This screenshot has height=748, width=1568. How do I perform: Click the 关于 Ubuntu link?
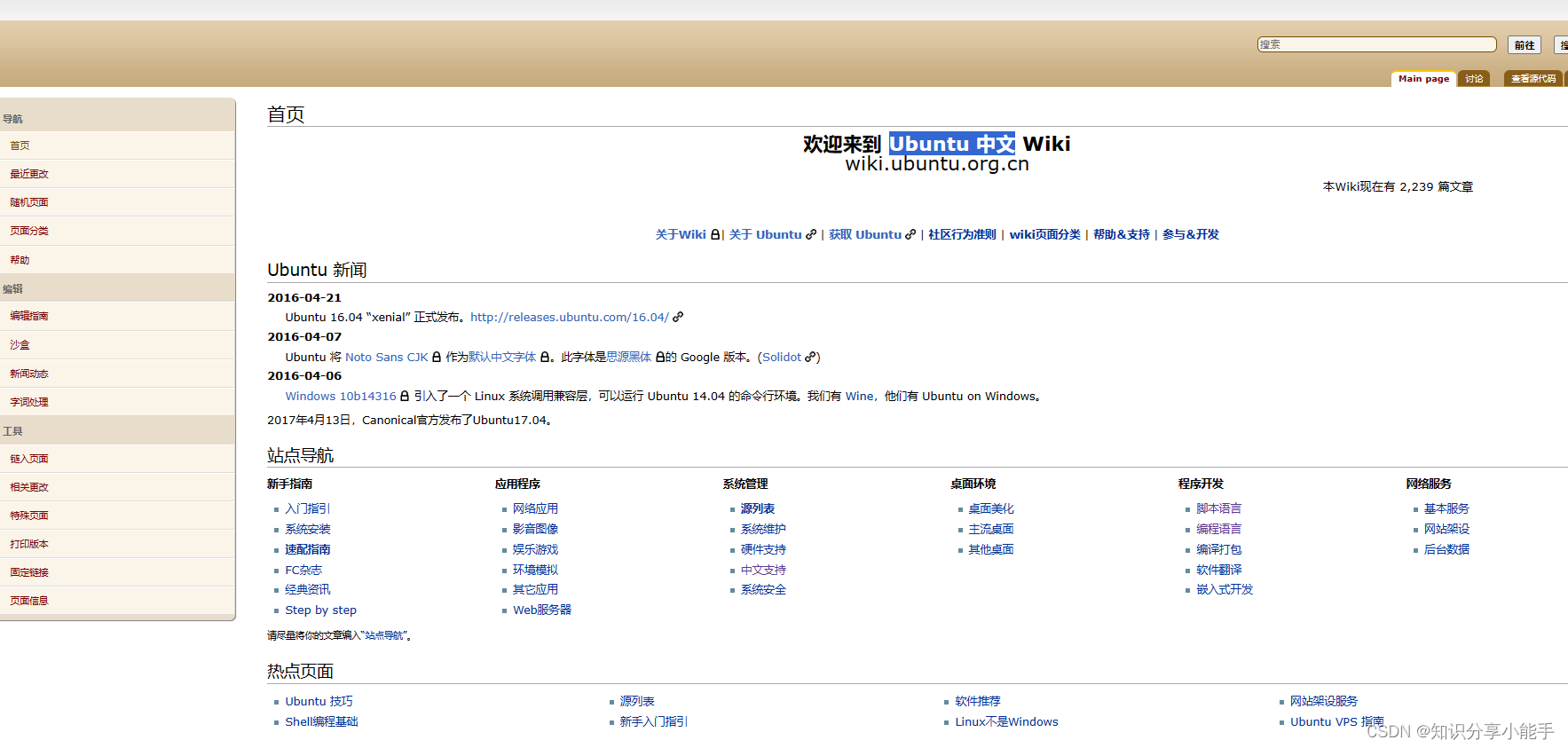tap(765, 234)
